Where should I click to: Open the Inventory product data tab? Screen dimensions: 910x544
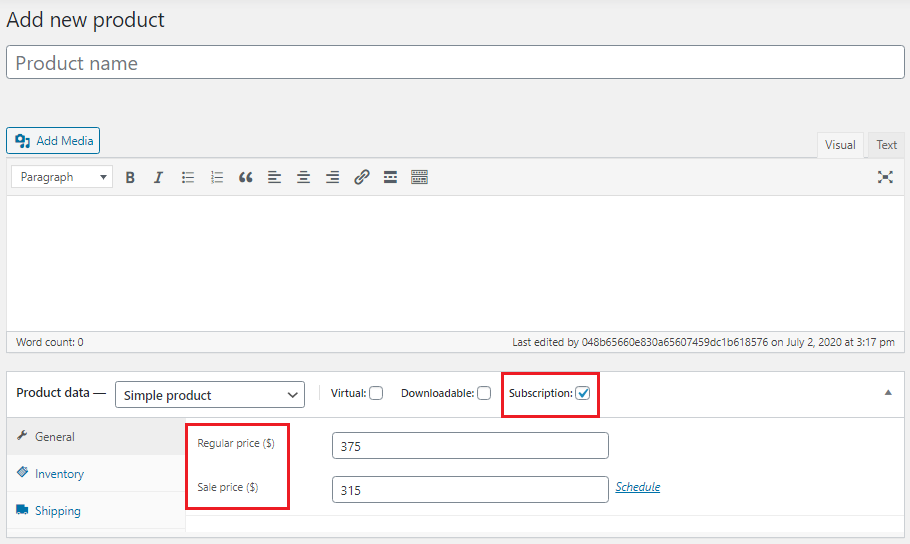(x=96, y=474)
